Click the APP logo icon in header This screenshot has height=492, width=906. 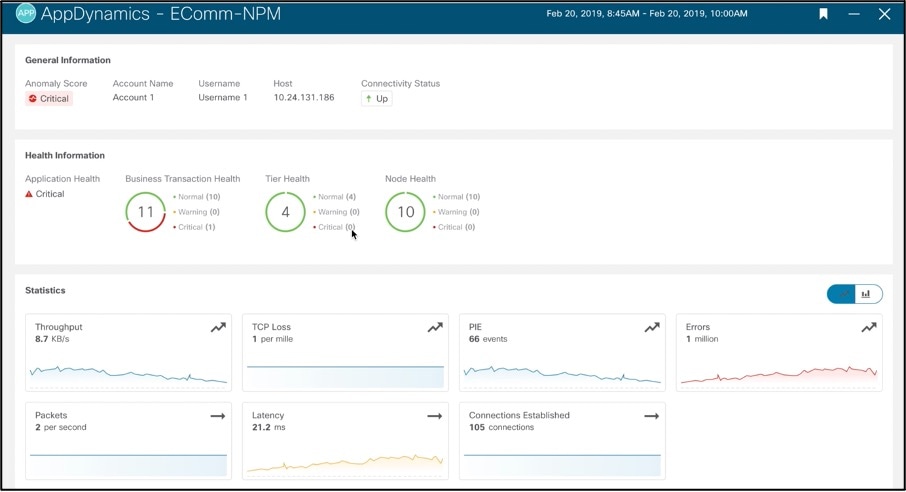point(25,13)
